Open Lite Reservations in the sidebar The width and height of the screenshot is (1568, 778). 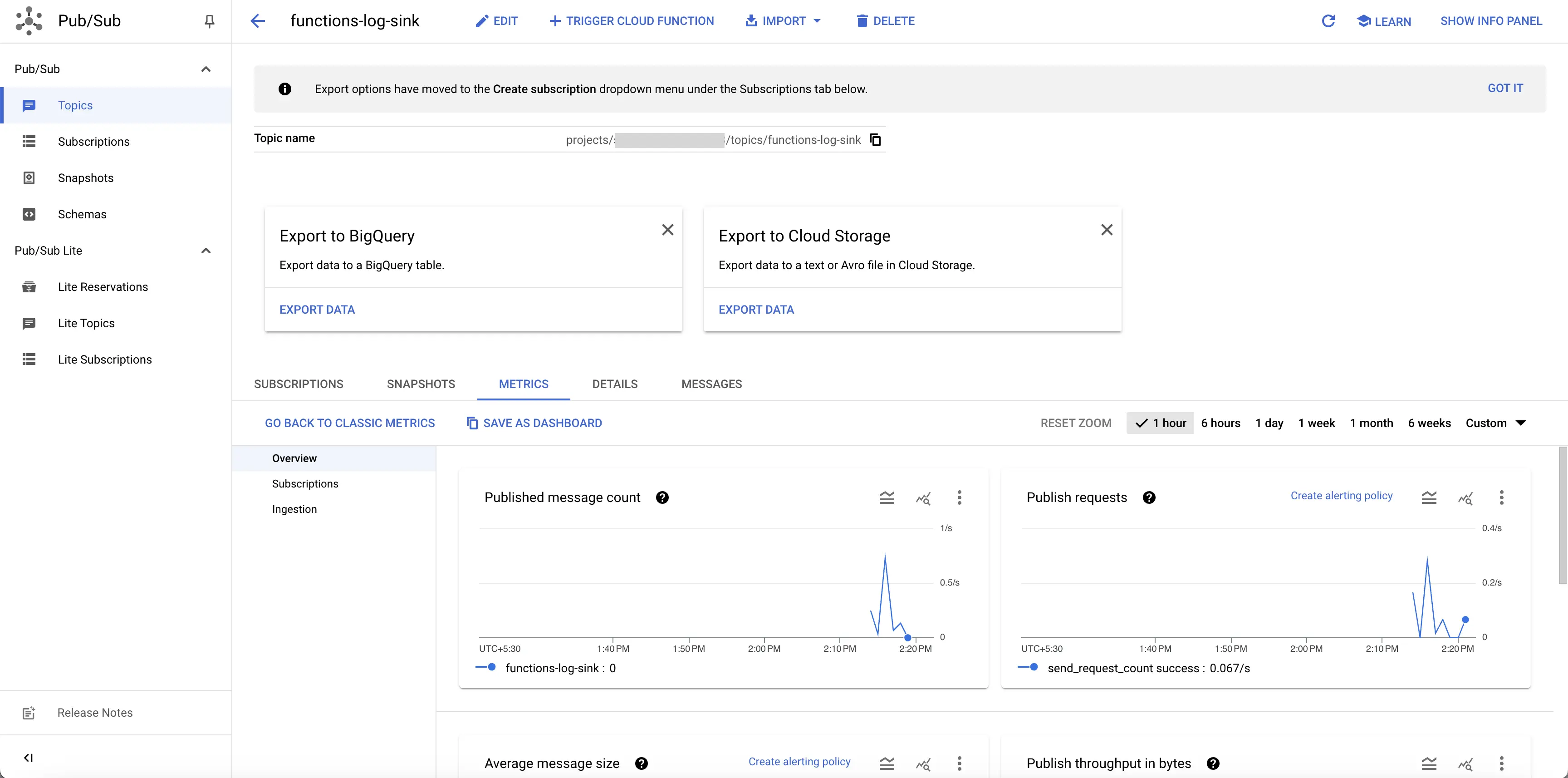(x=116, y=287)
